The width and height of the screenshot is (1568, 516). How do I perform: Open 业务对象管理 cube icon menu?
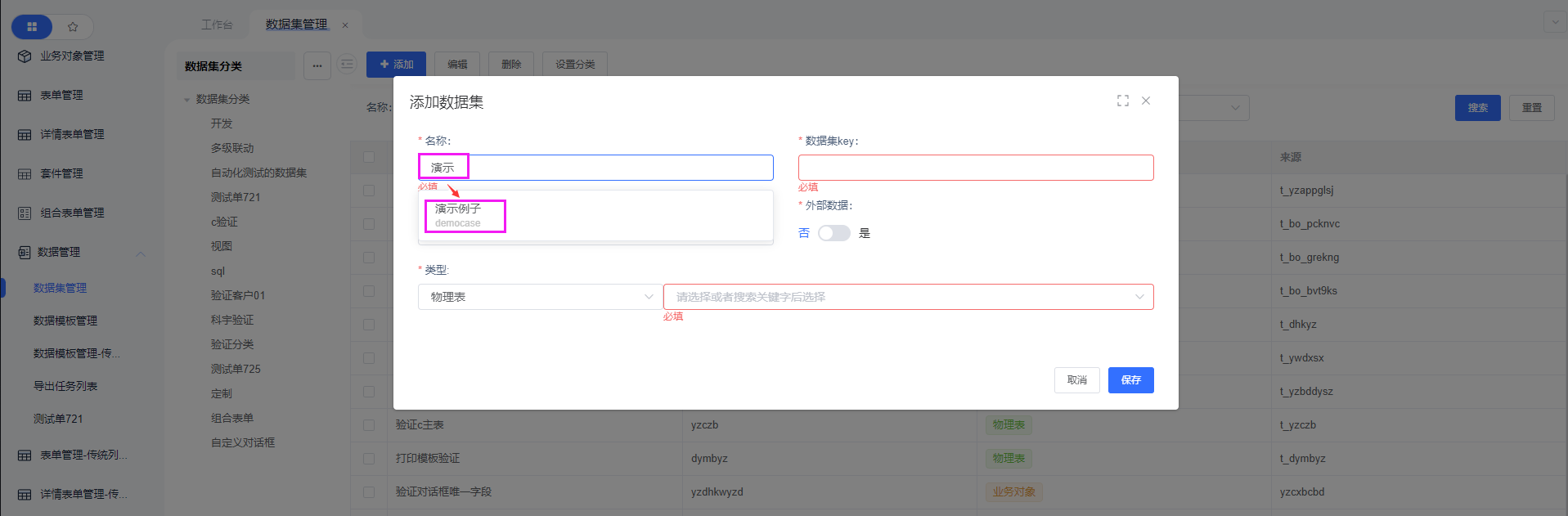(x=25, y=56)
